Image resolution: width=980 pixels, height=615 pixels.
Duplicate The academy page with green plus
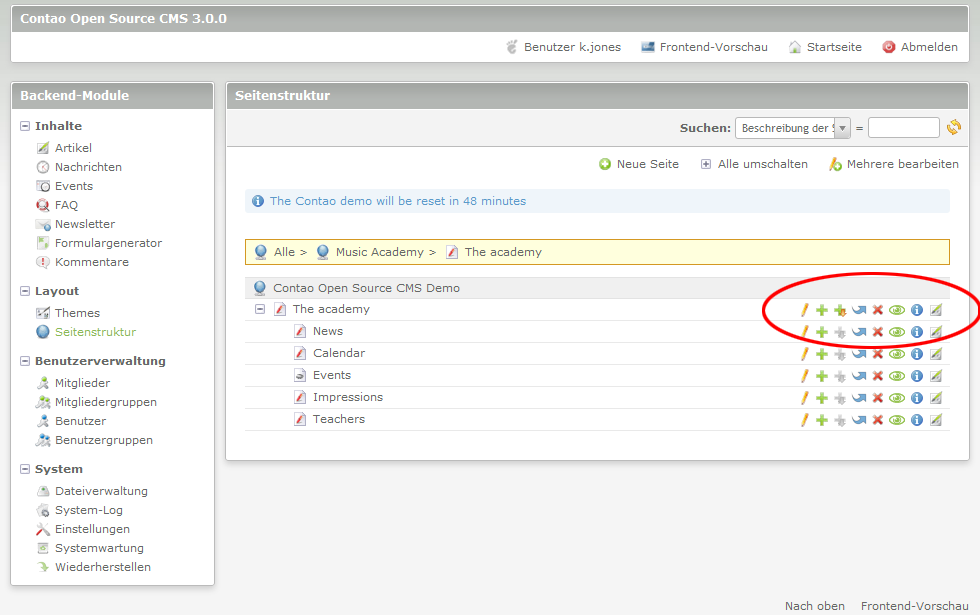pos(822,310)
